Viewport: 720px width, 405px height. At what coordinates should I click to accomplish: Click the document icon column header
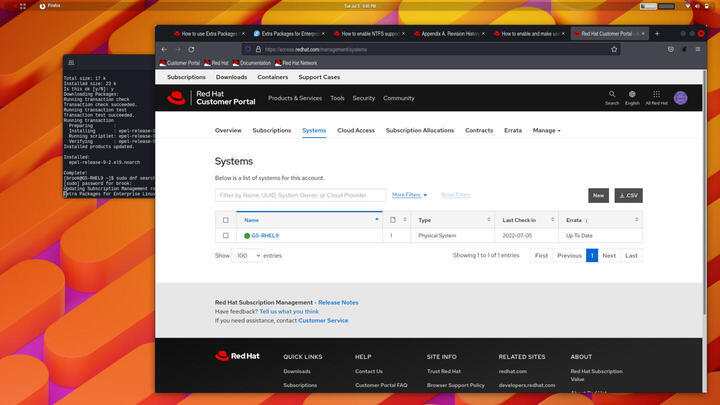(393, 220)
